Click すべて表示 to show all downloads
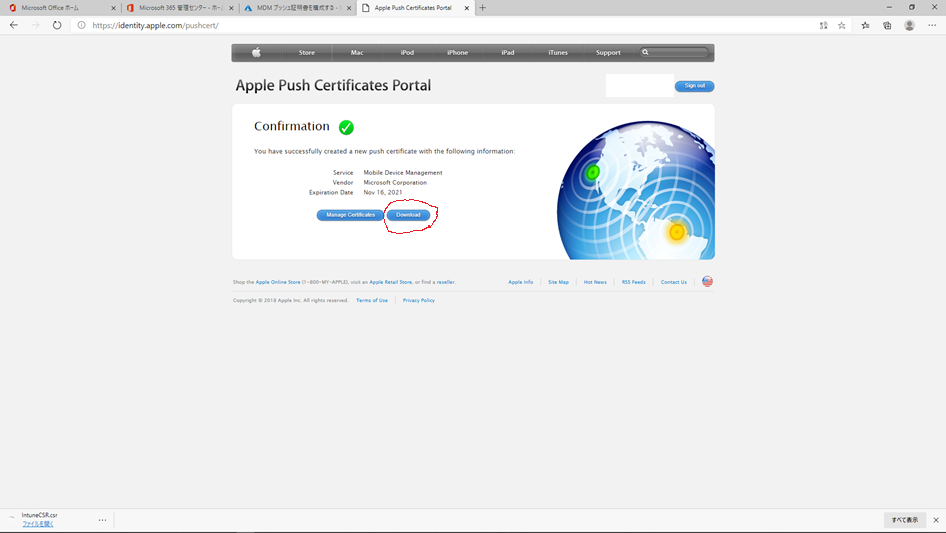This screenshot has height=533, width=946. pos(904,520)
